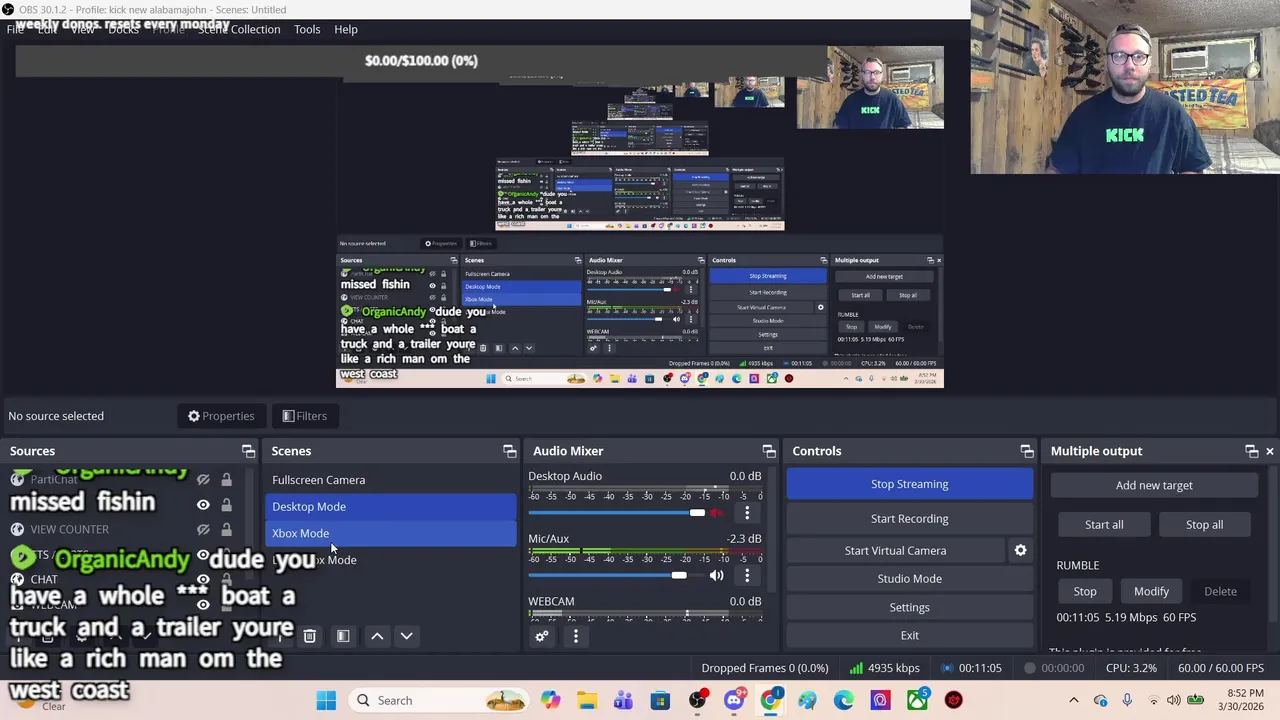This screenshot has width=1280, height=720.
Task: Hide the CHAT source
Action: [203, 579]
